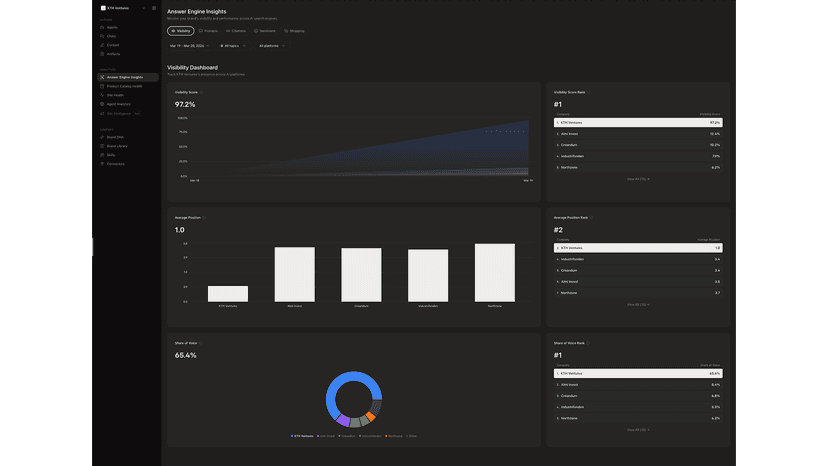Image resolution: width=828 pixels, height=466 pixels.
Task: Open the All platforms filter dropdown
Action: [x=272, y=46]
